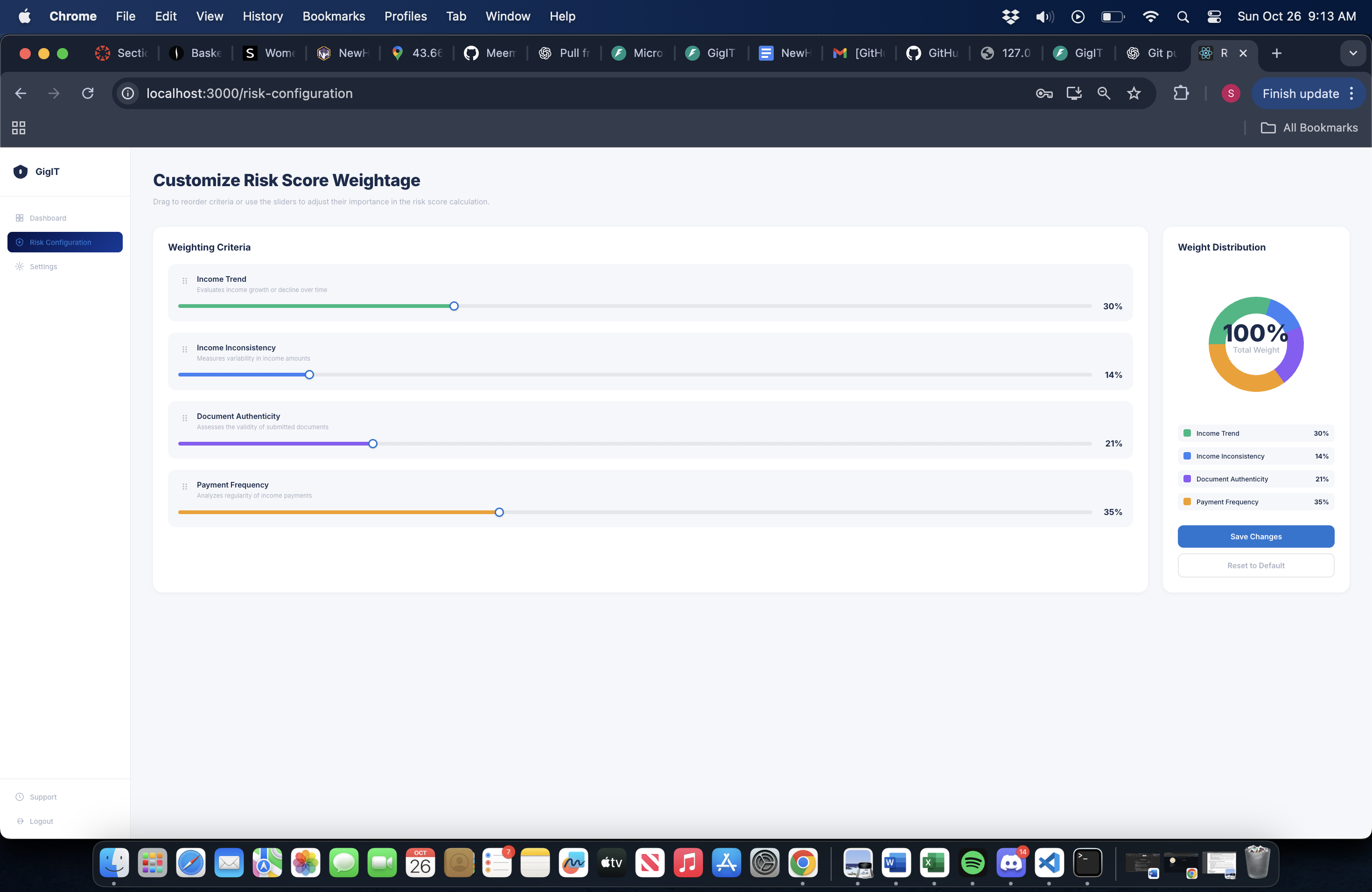Bookmark this page with the star icon

coord(1134,93)
